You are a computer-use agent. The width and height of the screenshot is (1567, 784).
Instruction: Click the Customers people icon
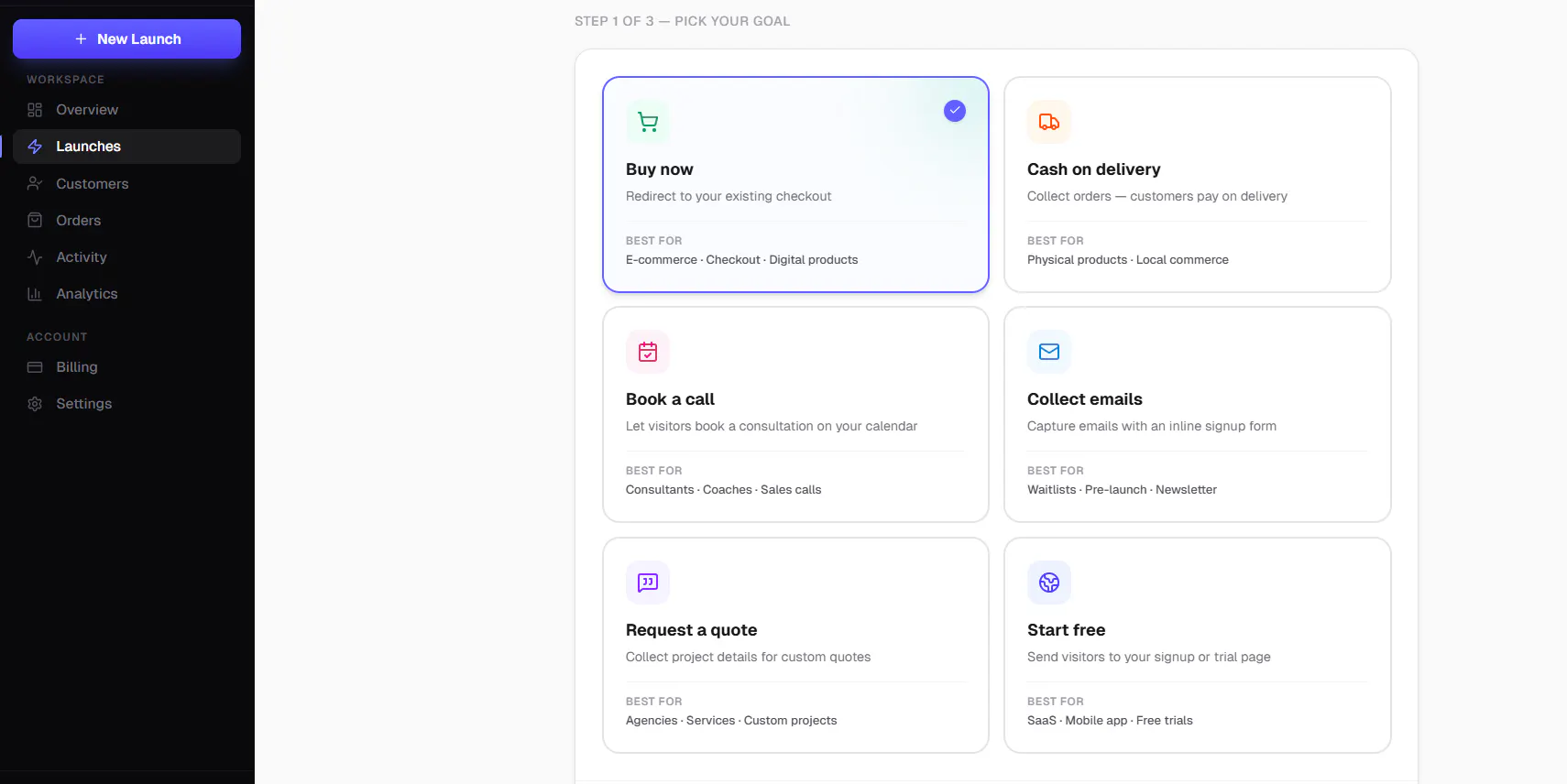35,183
